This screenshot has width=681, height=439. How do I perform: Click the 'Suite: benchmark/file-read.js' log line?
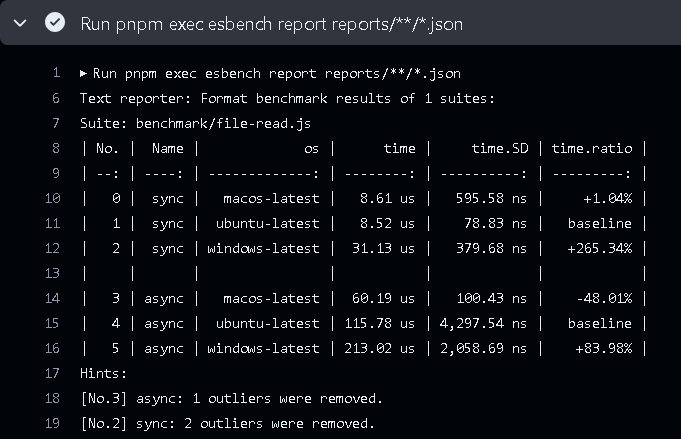[x=197, y=123]
